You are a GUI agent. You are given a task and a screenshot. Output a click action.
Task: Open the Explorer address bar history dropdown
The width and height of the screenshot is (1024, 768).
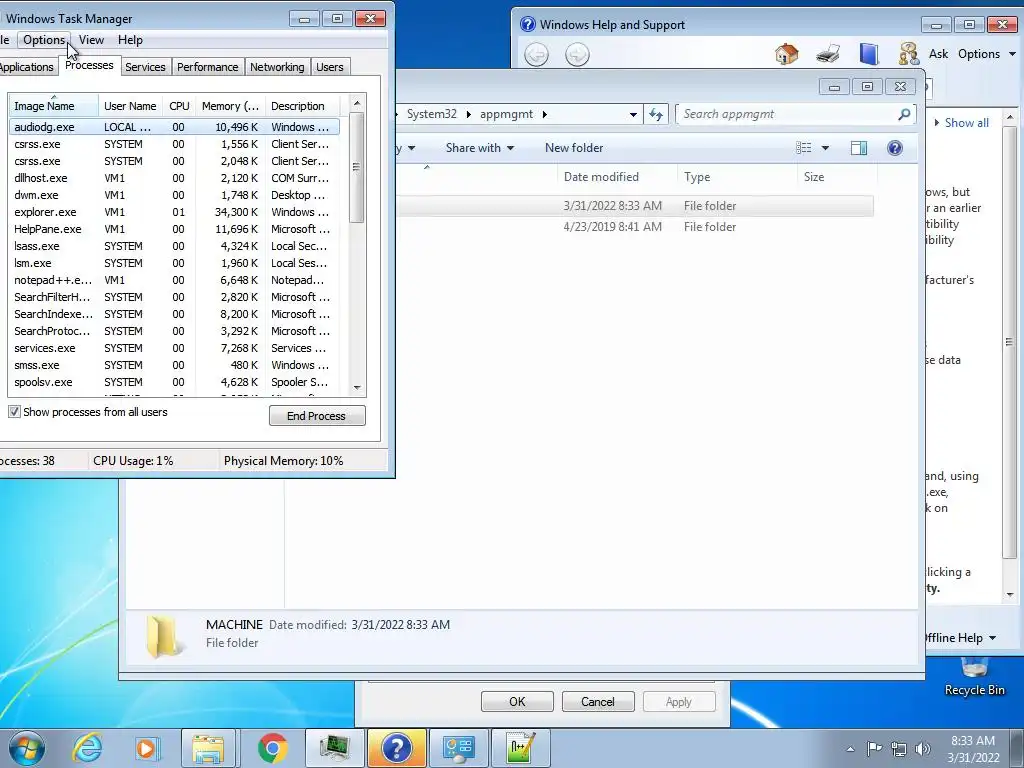click(x=633, y=115)
